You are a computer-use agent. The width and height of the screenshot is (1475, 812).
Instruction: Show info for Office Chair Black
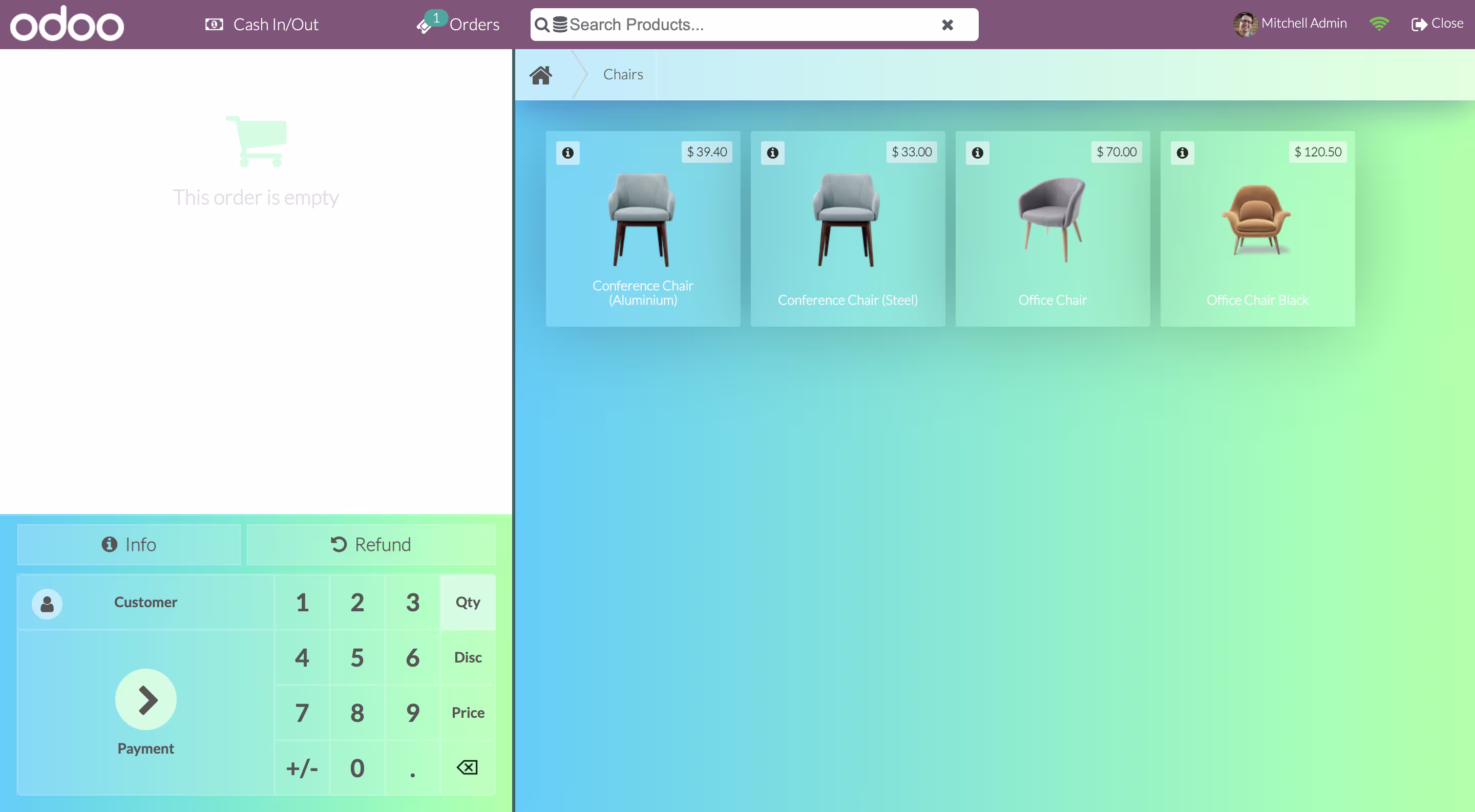click(1183, 153)
